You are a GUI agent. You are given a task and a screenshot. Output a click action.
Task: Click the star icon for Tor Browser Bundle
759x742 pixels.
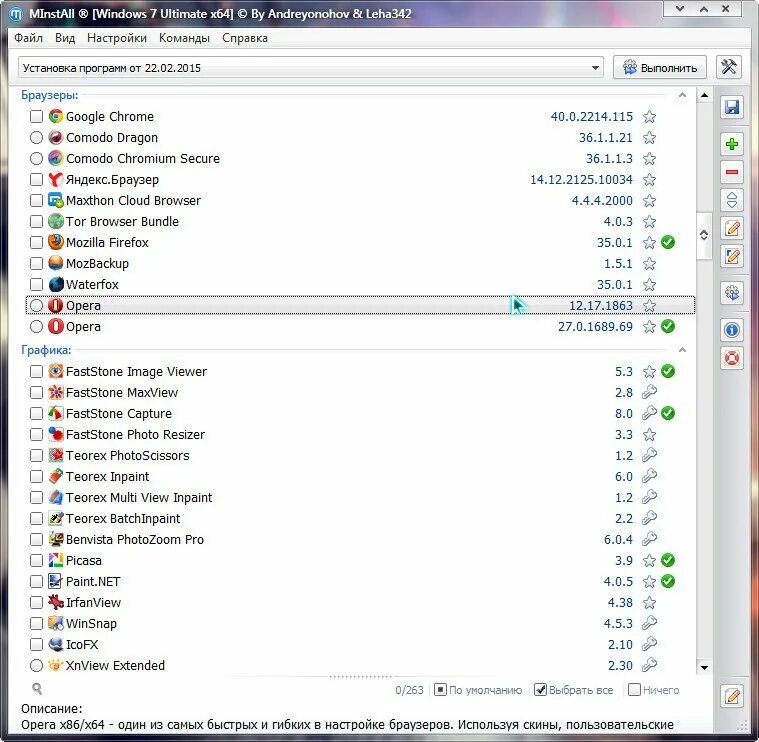pyautogui.click(x=649, y=222)
